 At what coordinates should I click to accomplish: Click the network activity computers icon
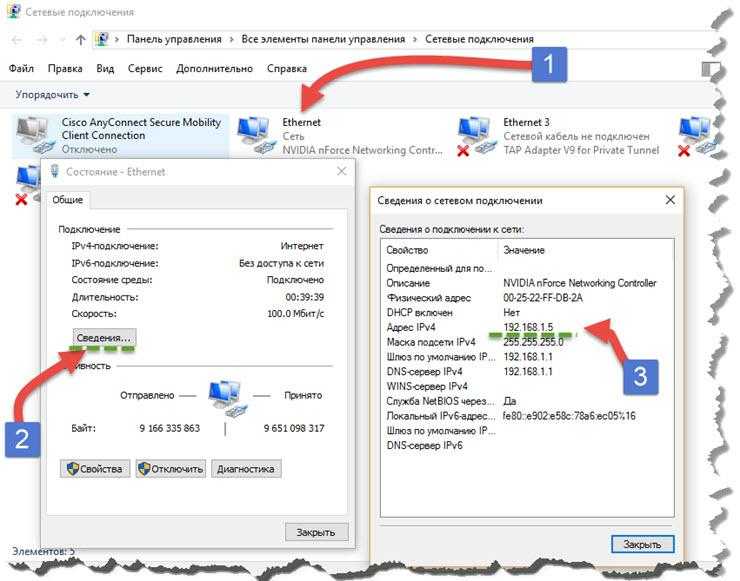227,399
